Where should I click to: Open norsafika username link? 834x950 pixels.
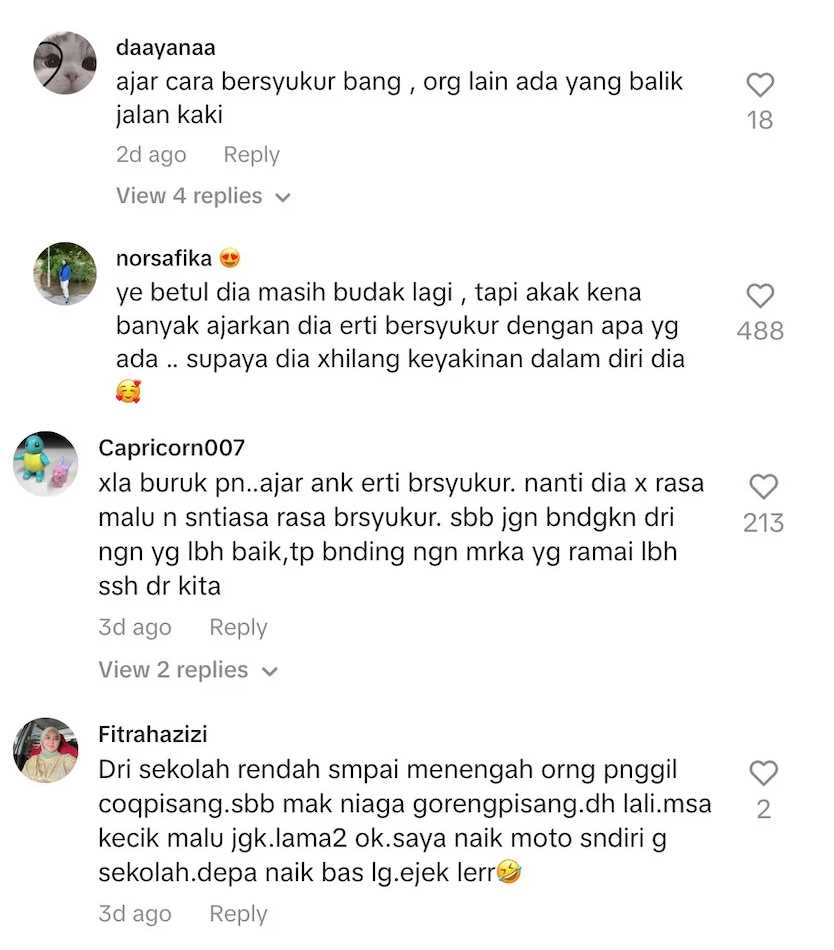[164, 259]
